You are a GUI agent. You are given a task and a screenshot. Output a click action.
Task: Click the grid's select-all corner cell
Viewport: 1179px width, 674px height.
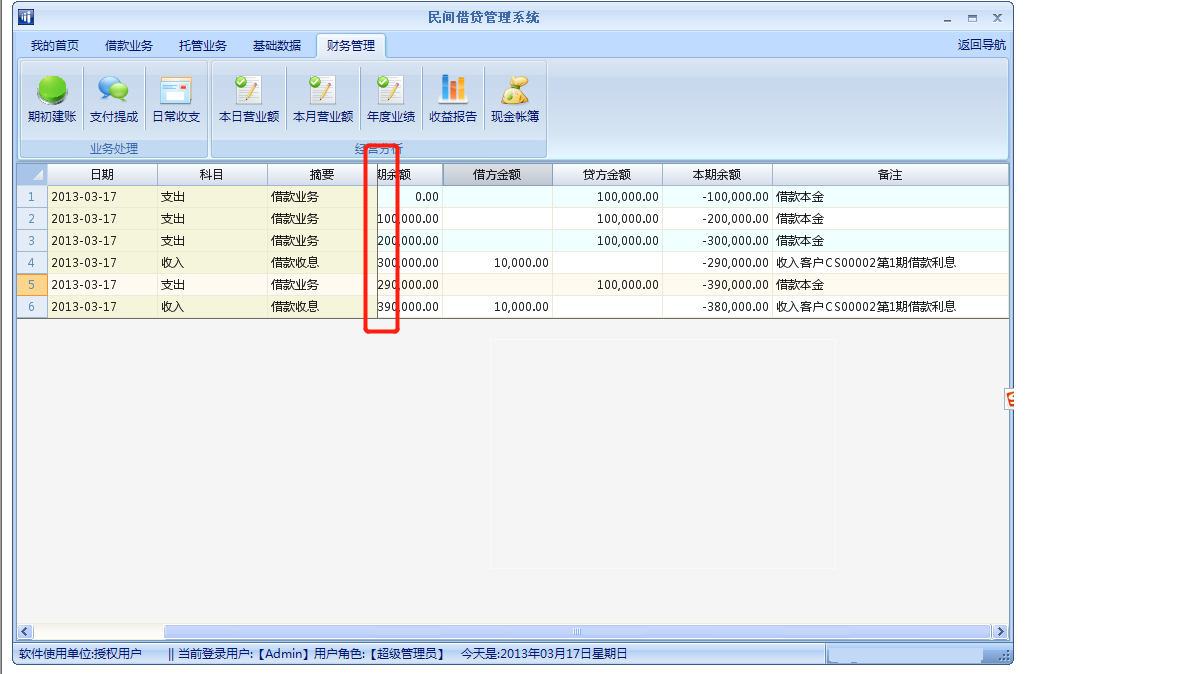pos(32,175)
